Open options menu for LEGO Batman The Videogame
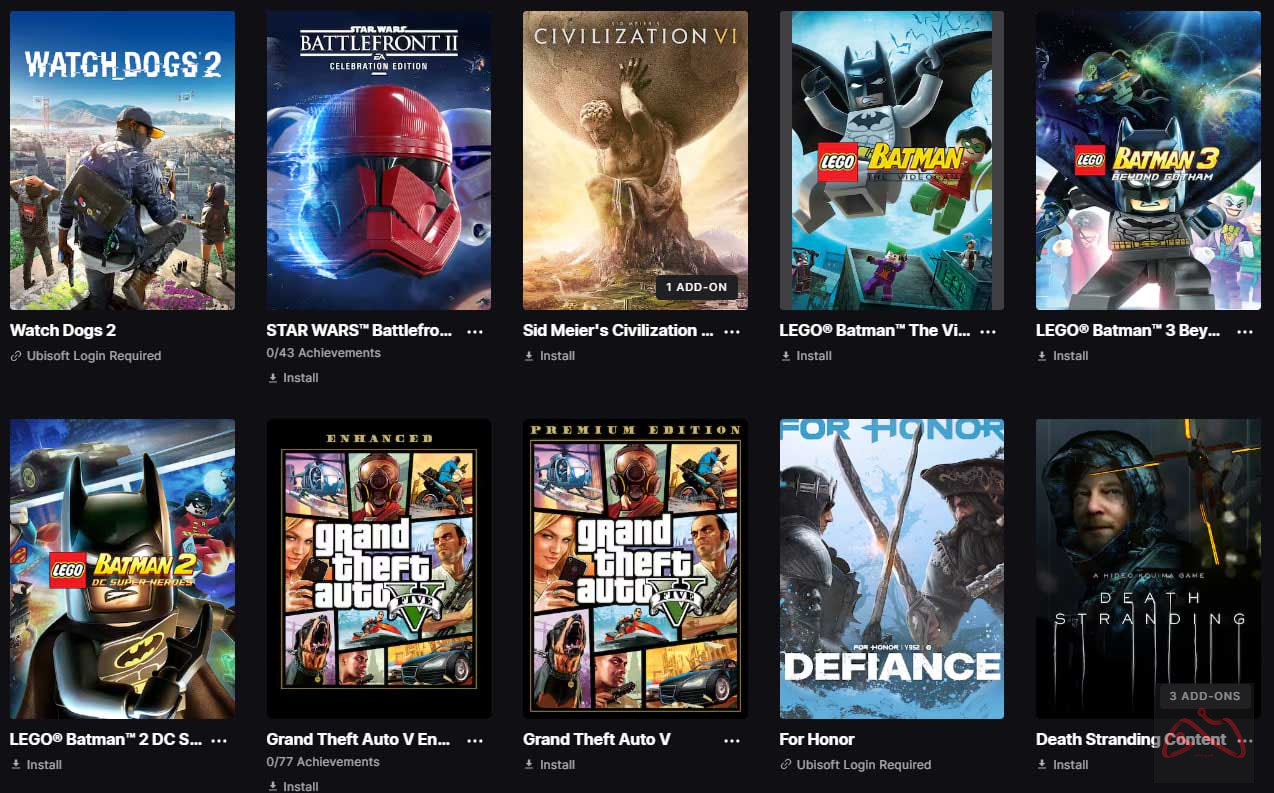 click(988, 331)
